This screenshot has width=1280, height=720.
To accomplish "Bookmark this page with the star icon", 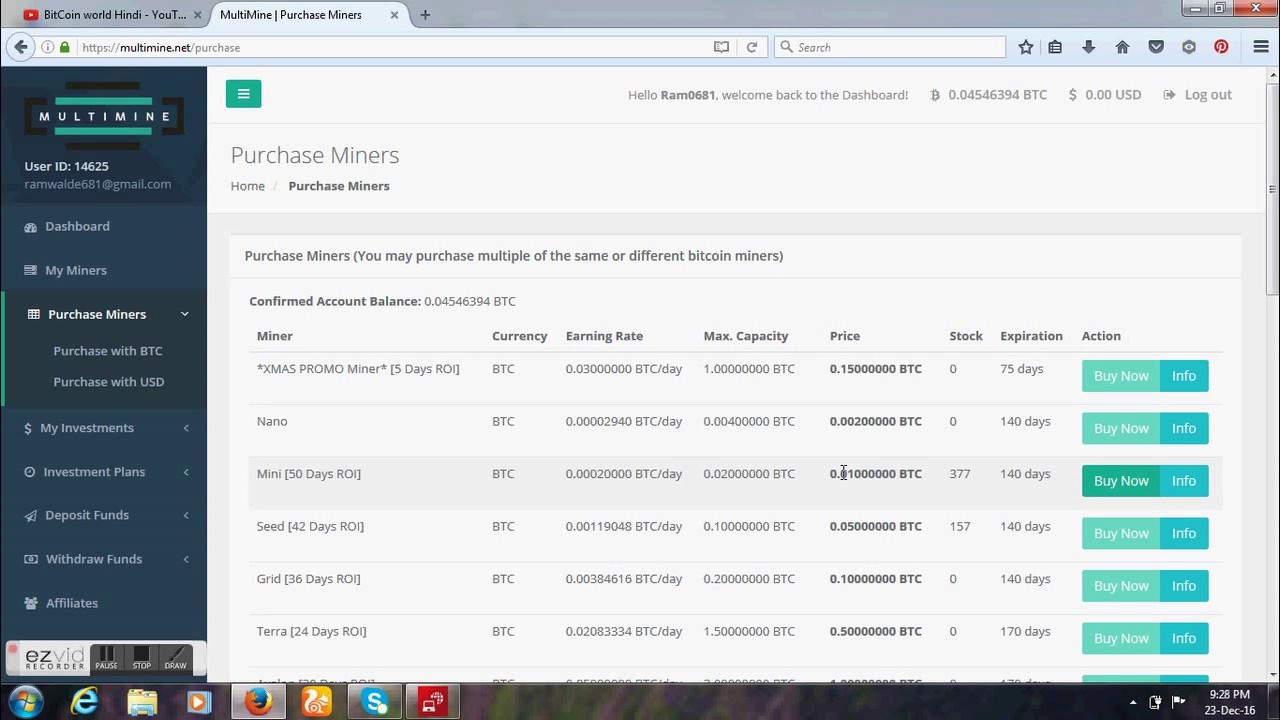I will 1026,47.
